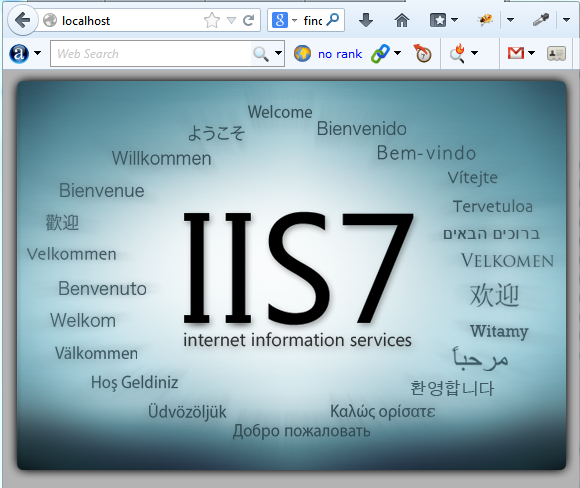Click the 'no rank' link
The height and width of the screenshot is (488, 580).
pyautogui.click(x=340, y=54)
